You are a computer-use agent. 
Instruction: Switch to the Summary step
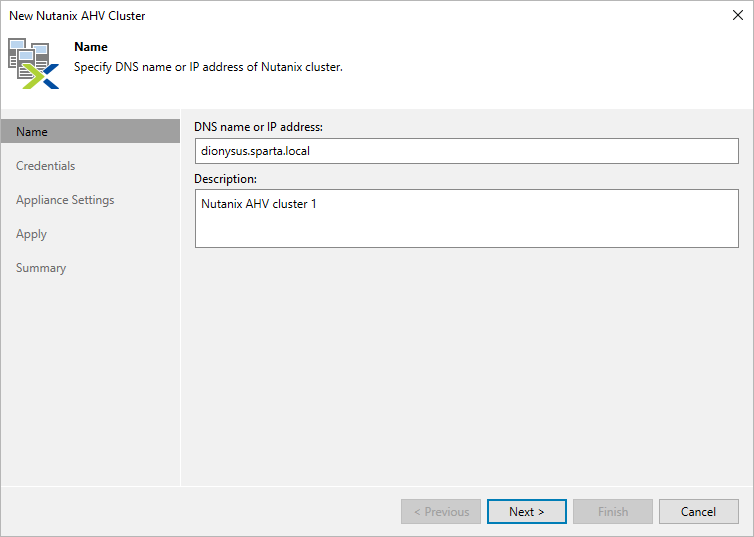pos(41,268)
